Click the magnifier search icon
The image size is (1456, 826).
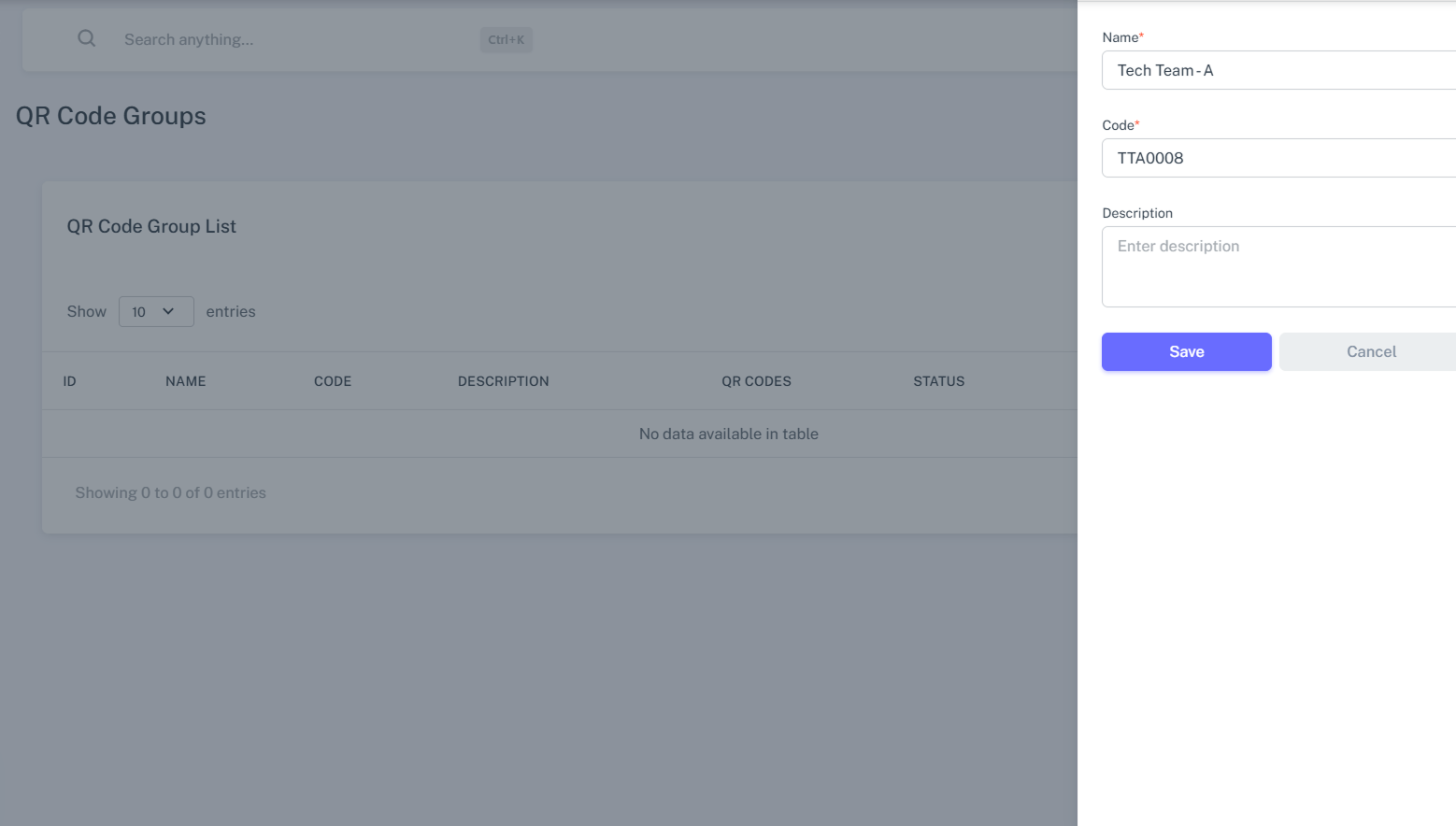pyautogui.click(x=86, y=38)
